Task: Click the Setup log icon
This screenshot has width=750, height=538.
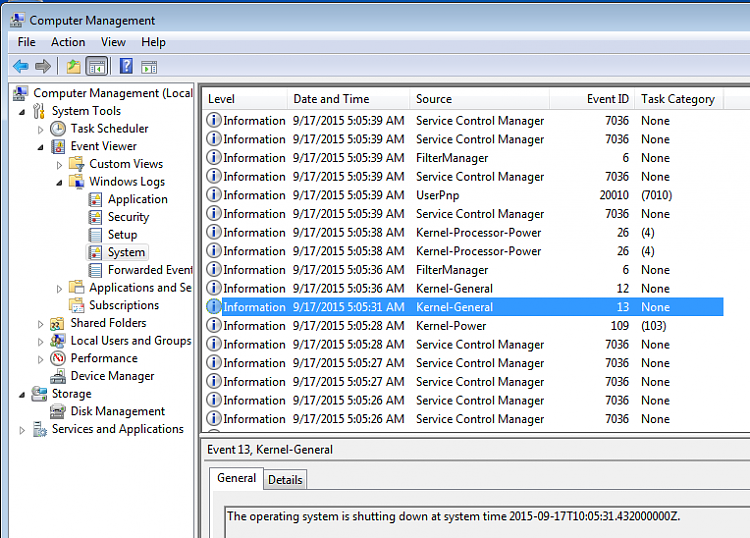Action: pos(95,235)
